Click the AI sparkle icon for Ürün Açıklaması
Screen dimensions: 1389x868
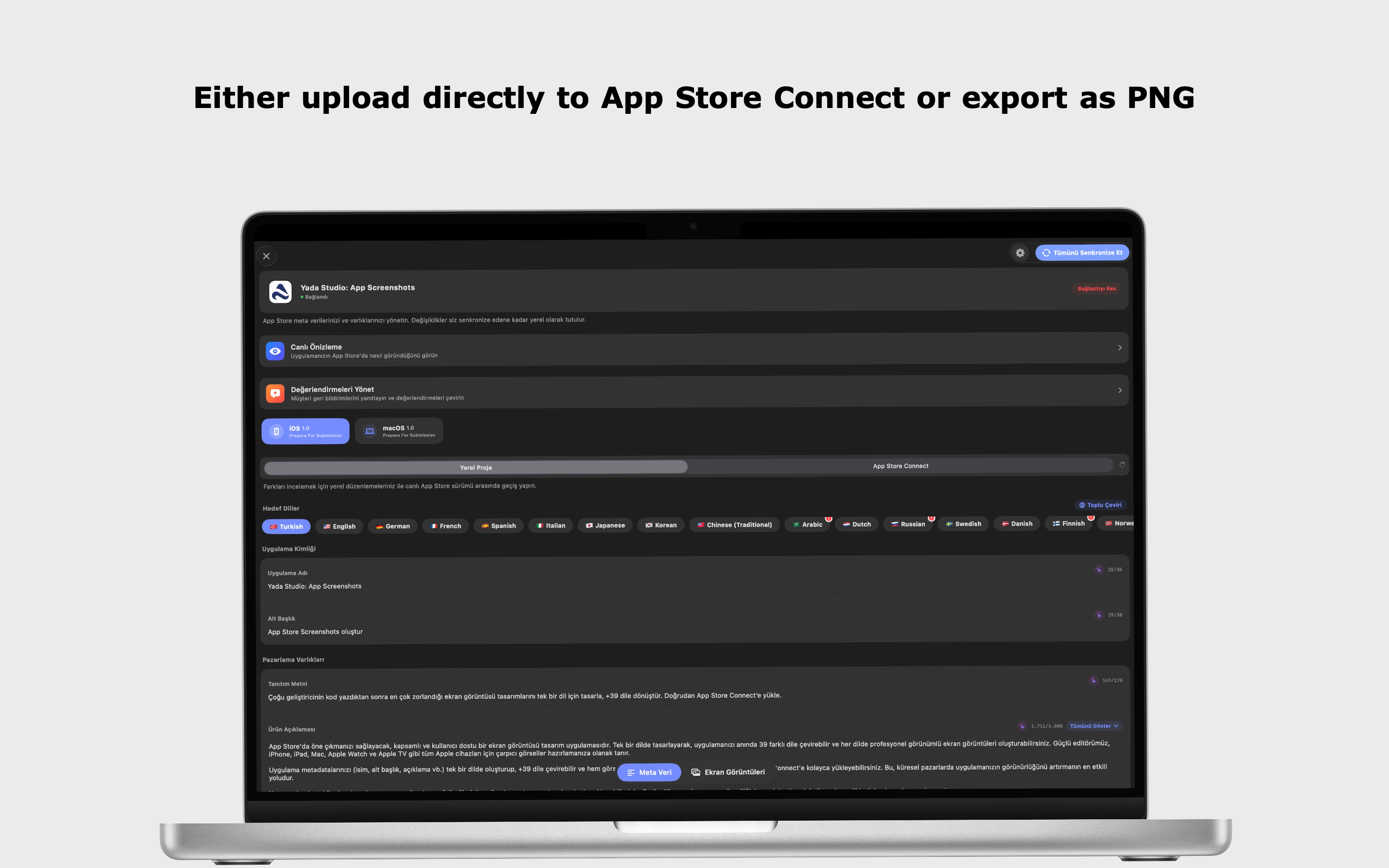click(x=1022, y=726)
